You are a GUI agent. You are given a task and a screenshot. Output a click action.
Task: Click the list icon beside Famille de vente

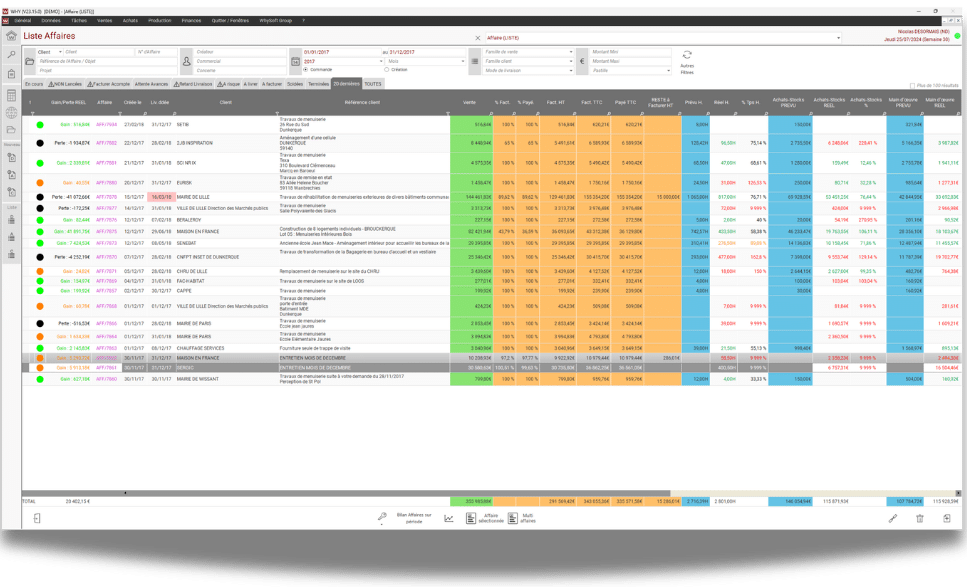point(475,62)
